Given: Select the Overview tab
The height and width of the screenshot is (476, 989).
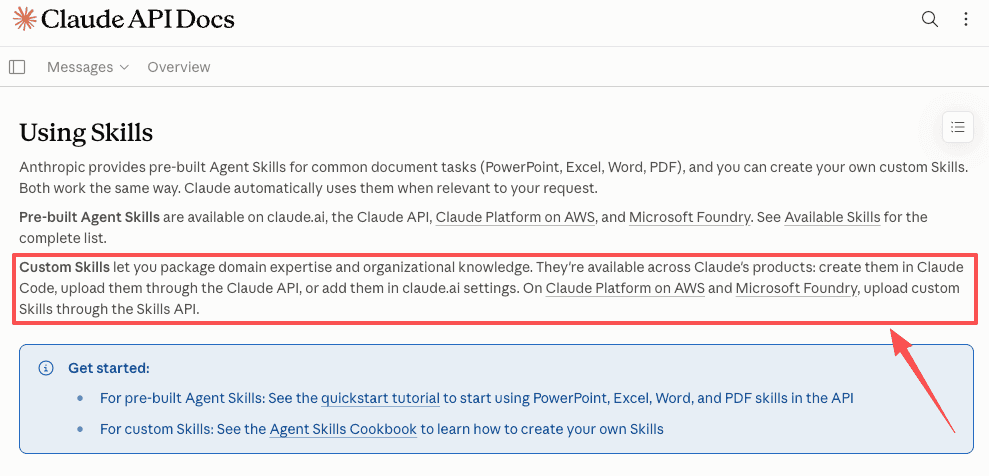Looking at the screenshot, I should pos(178,67).
